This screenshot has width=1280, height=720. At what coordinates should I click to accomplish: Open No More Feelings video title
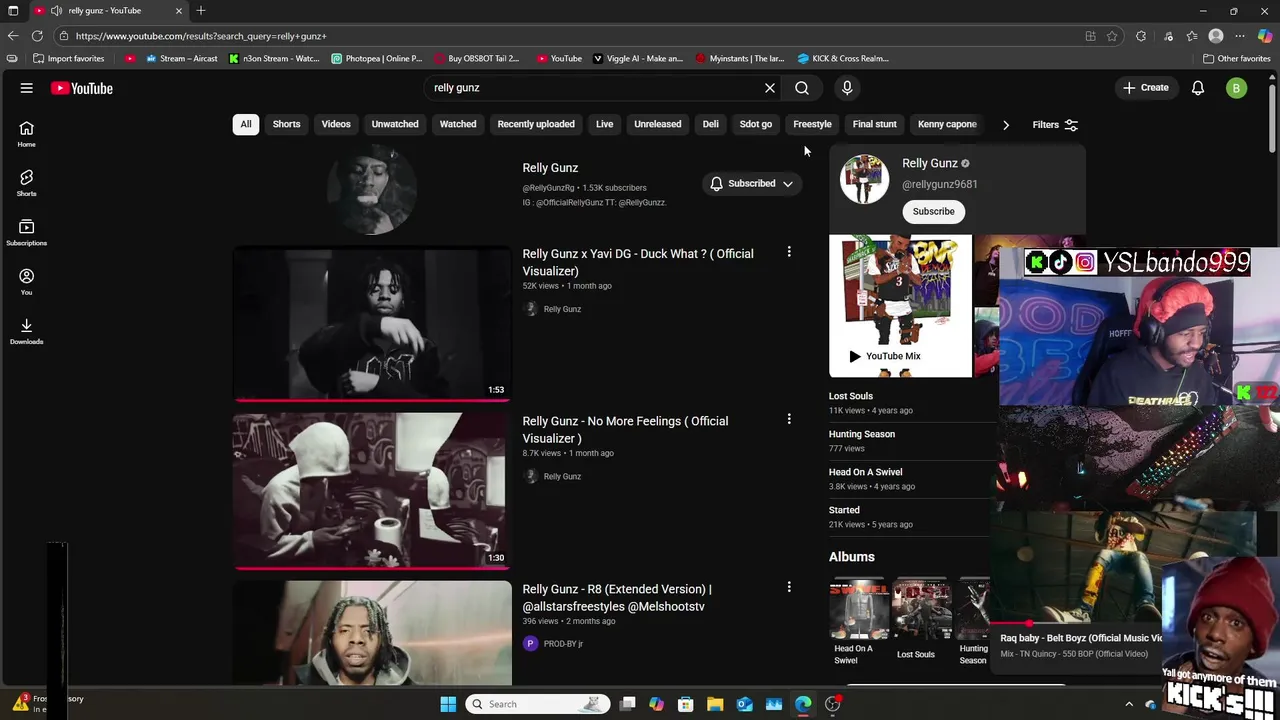pos(625,429)
